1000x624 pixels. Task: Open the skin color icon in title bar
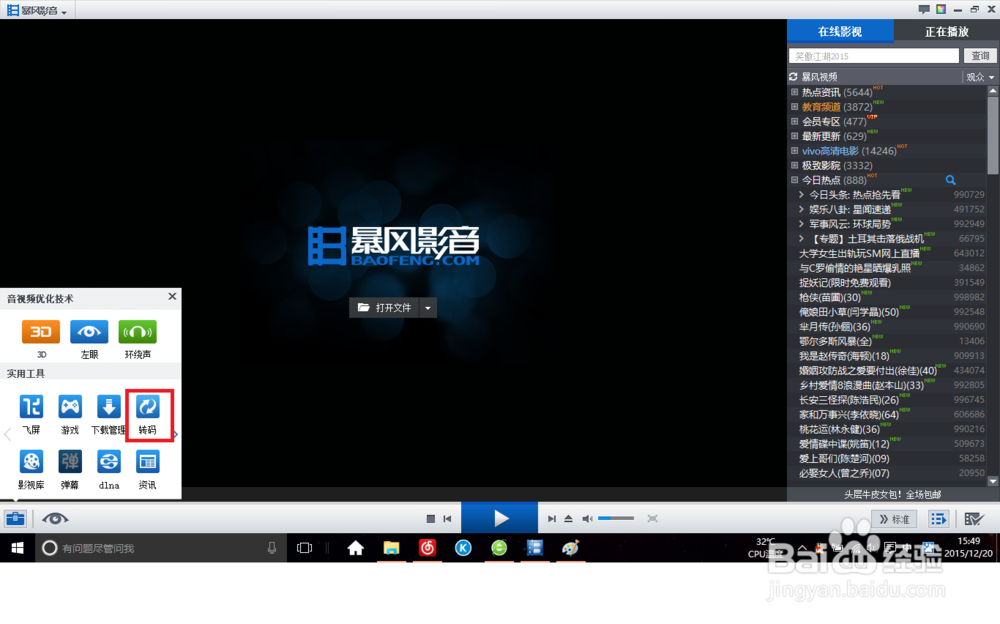click(x=941, y=9)
